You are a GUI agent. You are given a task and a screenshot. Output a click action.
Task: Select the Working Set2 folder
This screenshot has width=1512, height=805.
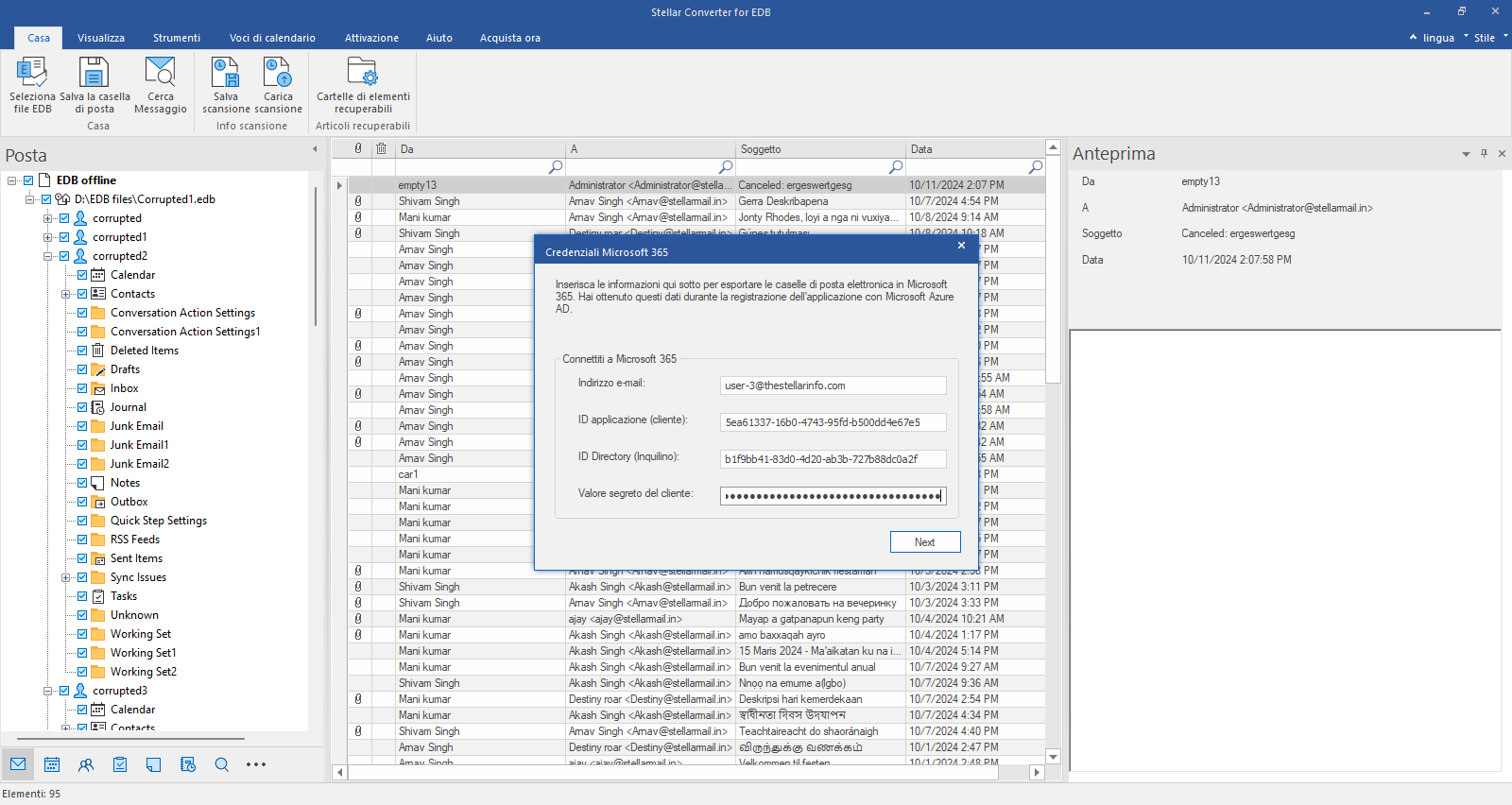click(x=144, y=671)
